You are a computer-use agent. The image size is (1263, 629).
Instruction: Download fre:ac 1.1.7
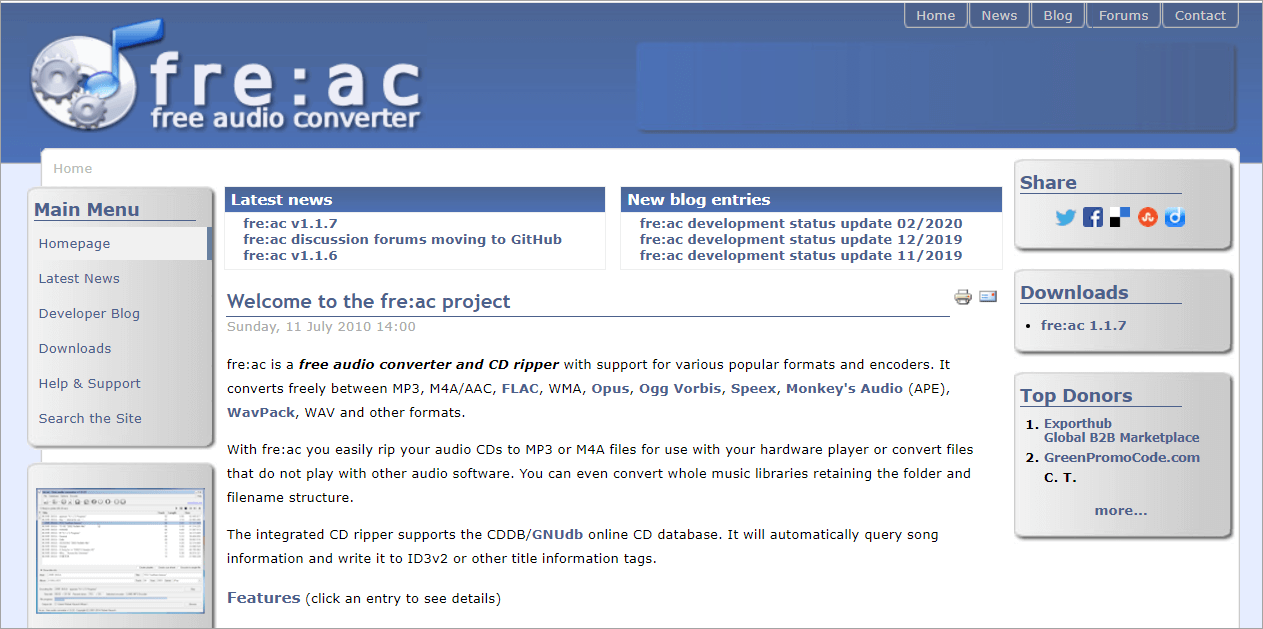(x=1083, y=324)
